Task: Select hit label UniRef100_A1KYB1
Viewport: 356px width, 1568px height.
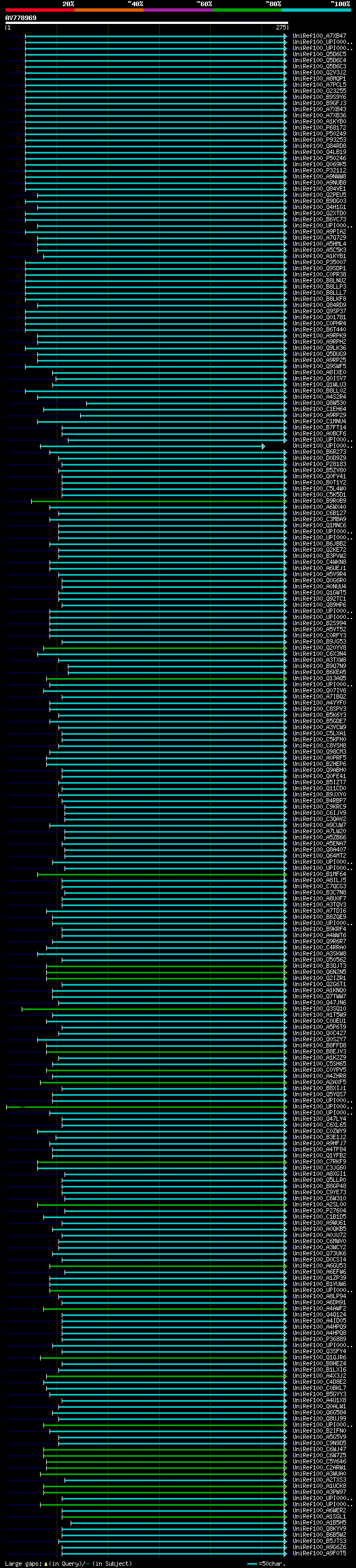Action: [x=319, y=256]
